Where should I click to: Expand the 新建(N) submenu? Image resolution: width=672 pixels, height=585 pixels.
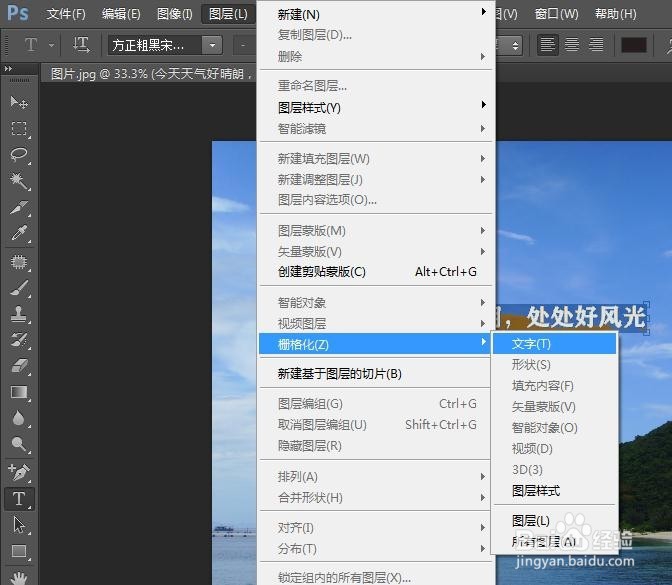pyautogui.click(x=376, y=14)
